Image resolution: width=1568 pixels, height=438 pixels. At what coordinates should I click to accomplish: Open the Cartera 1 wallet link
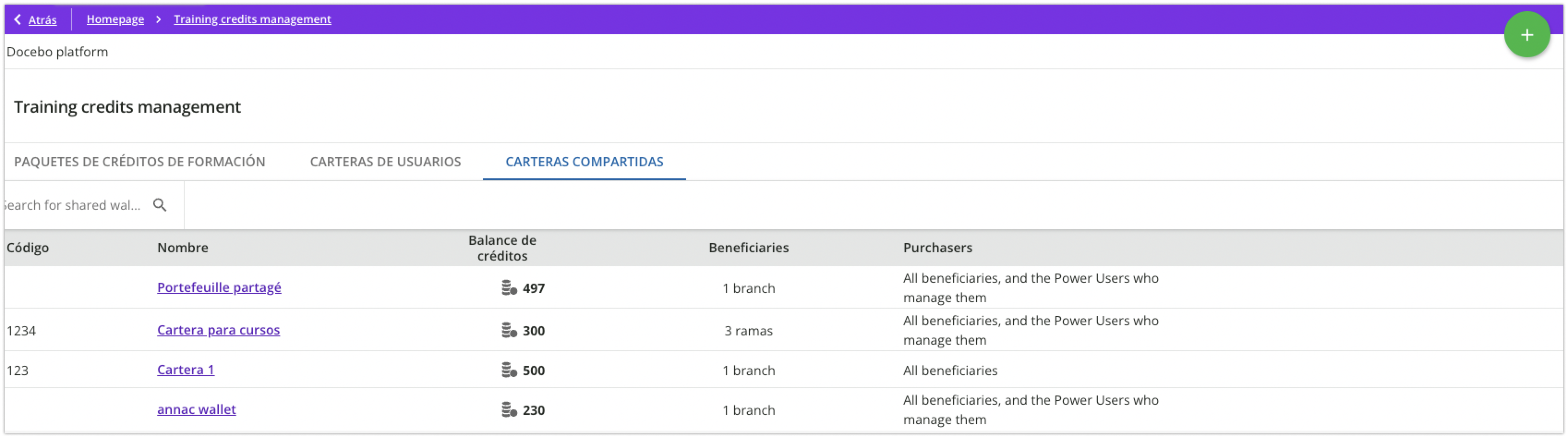pos(185,369)
